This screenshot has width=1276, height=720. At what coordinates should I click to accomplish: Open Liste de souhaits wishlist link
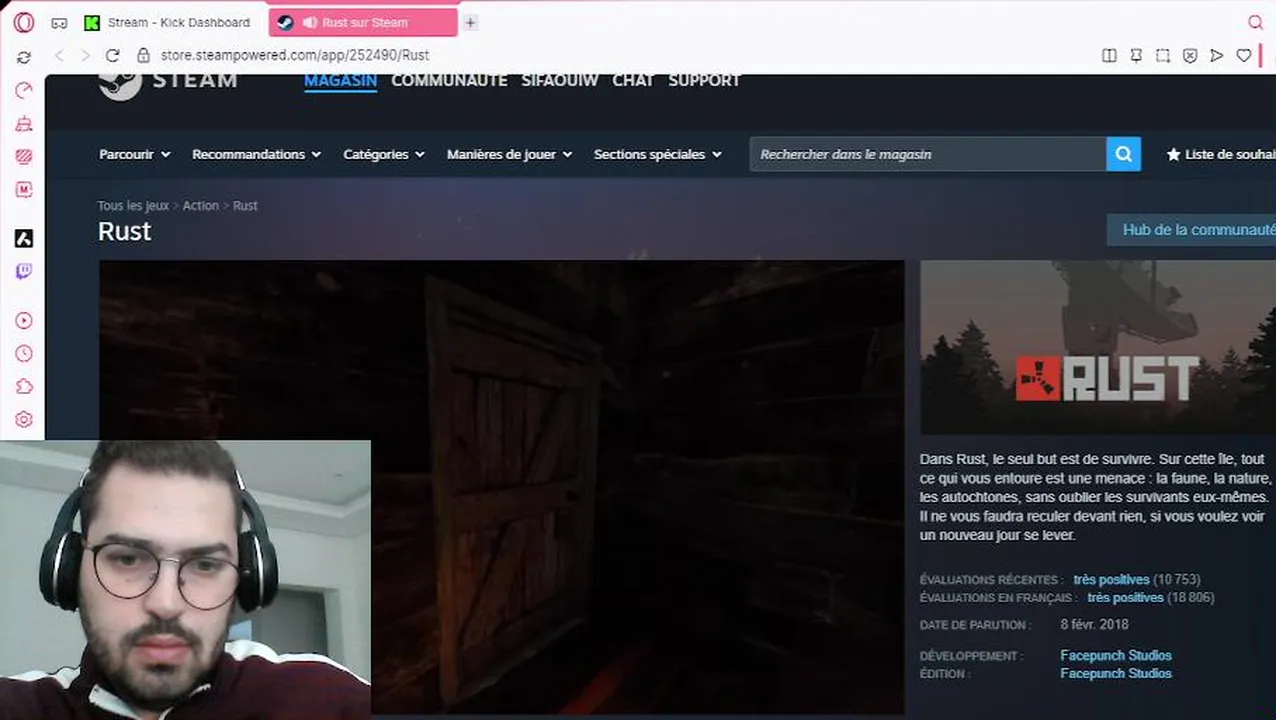tap(1220, 154)
